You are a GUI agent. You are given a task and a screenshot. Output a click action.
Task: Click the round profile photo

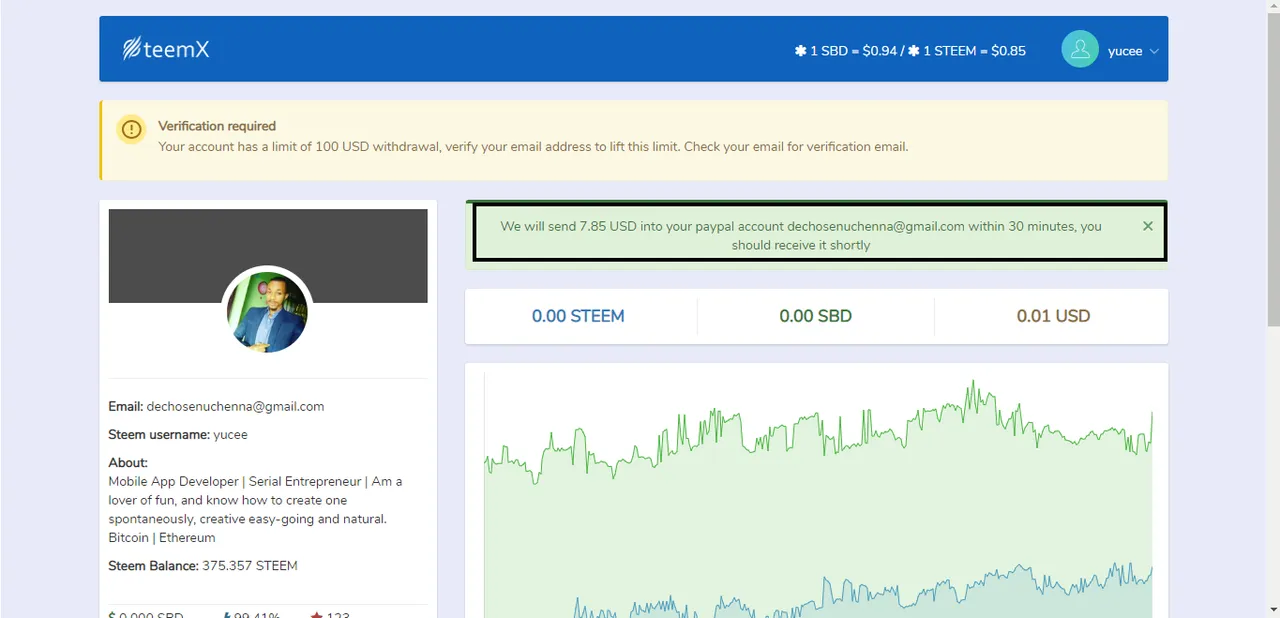(268, 312)
